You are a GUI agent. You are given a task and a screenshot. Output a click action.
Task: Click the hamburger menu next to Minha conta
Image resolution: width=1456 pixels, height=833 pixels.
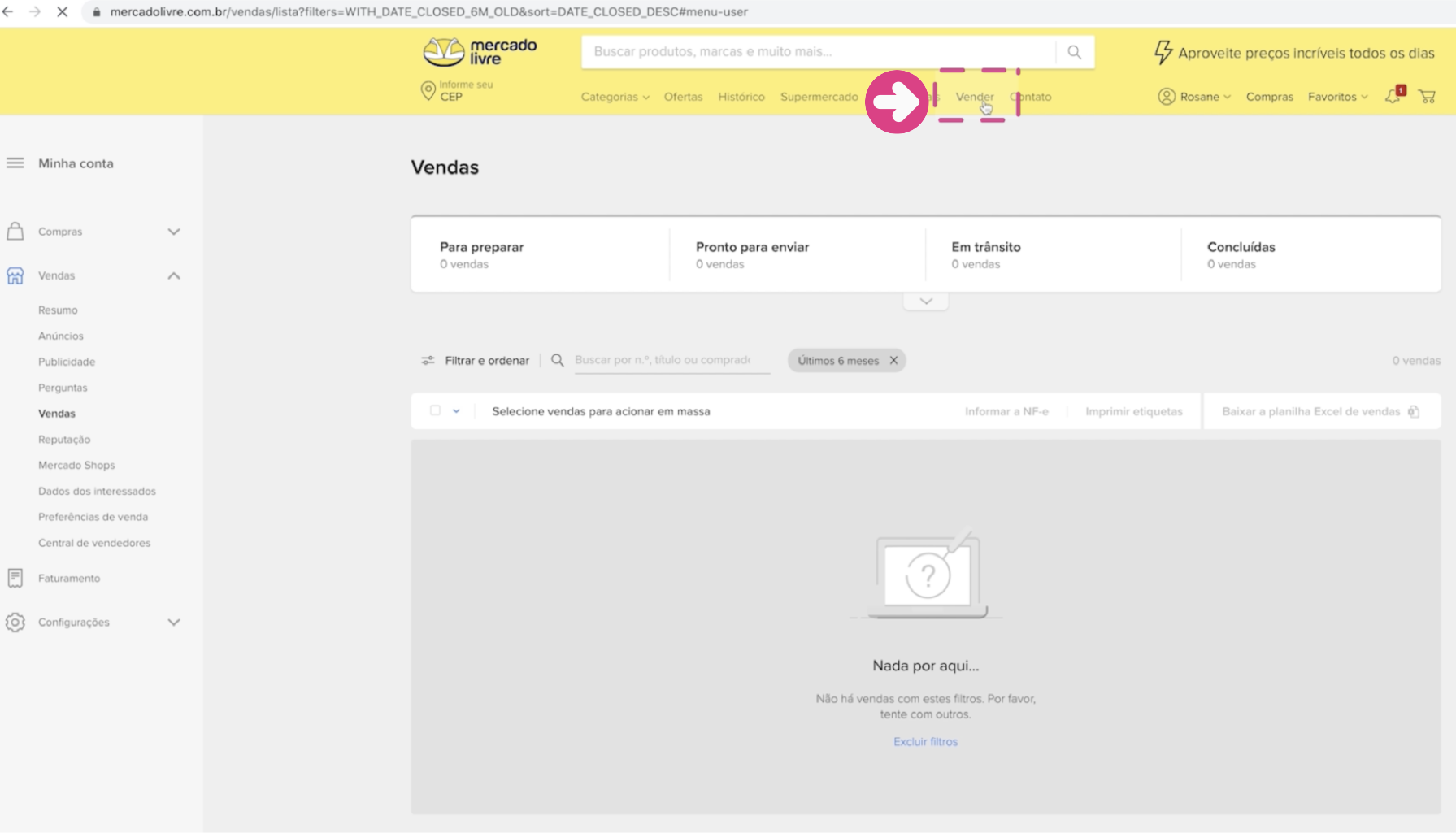coord(15,163)
